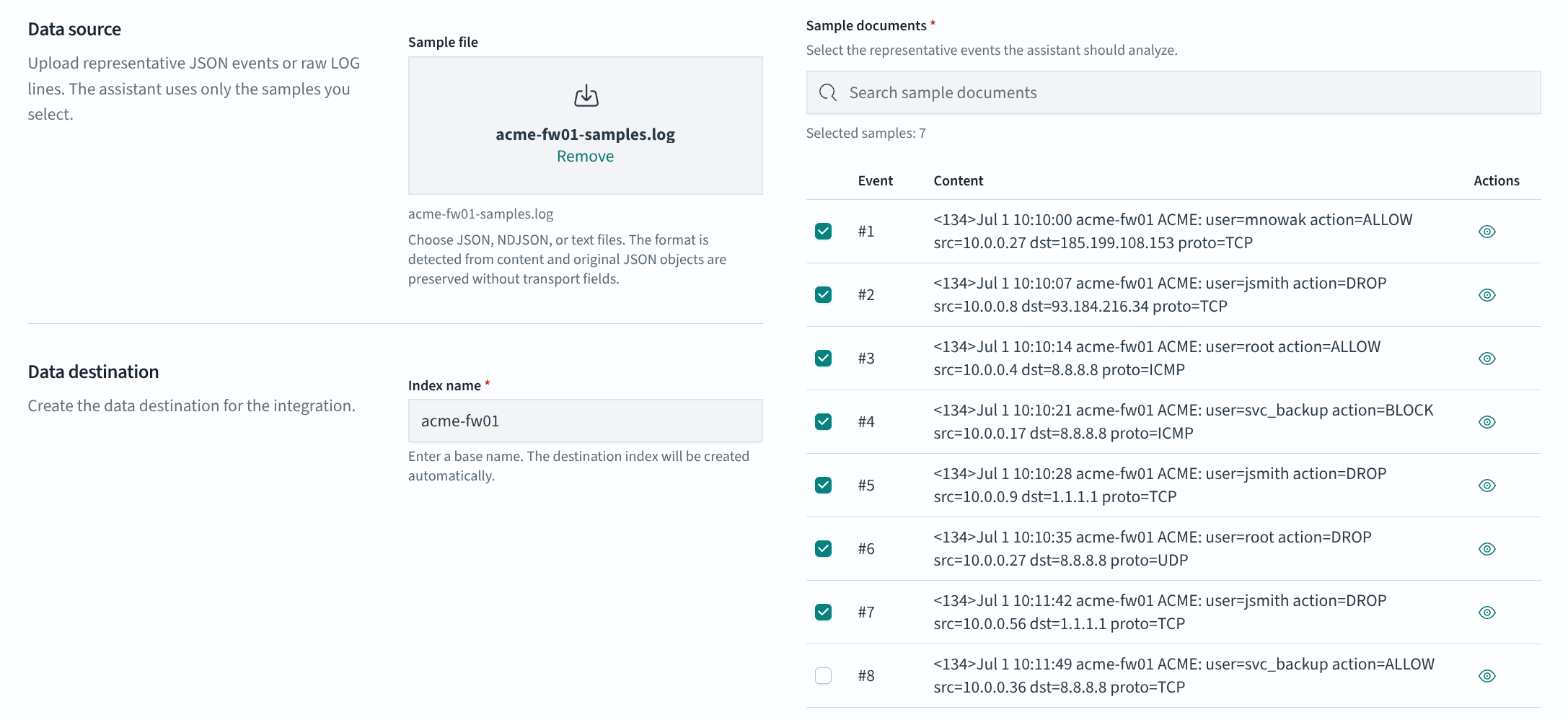Select content of event with src=10.0.0.9
Viewport: 1568px width, 720px height.
point(1160,485)
